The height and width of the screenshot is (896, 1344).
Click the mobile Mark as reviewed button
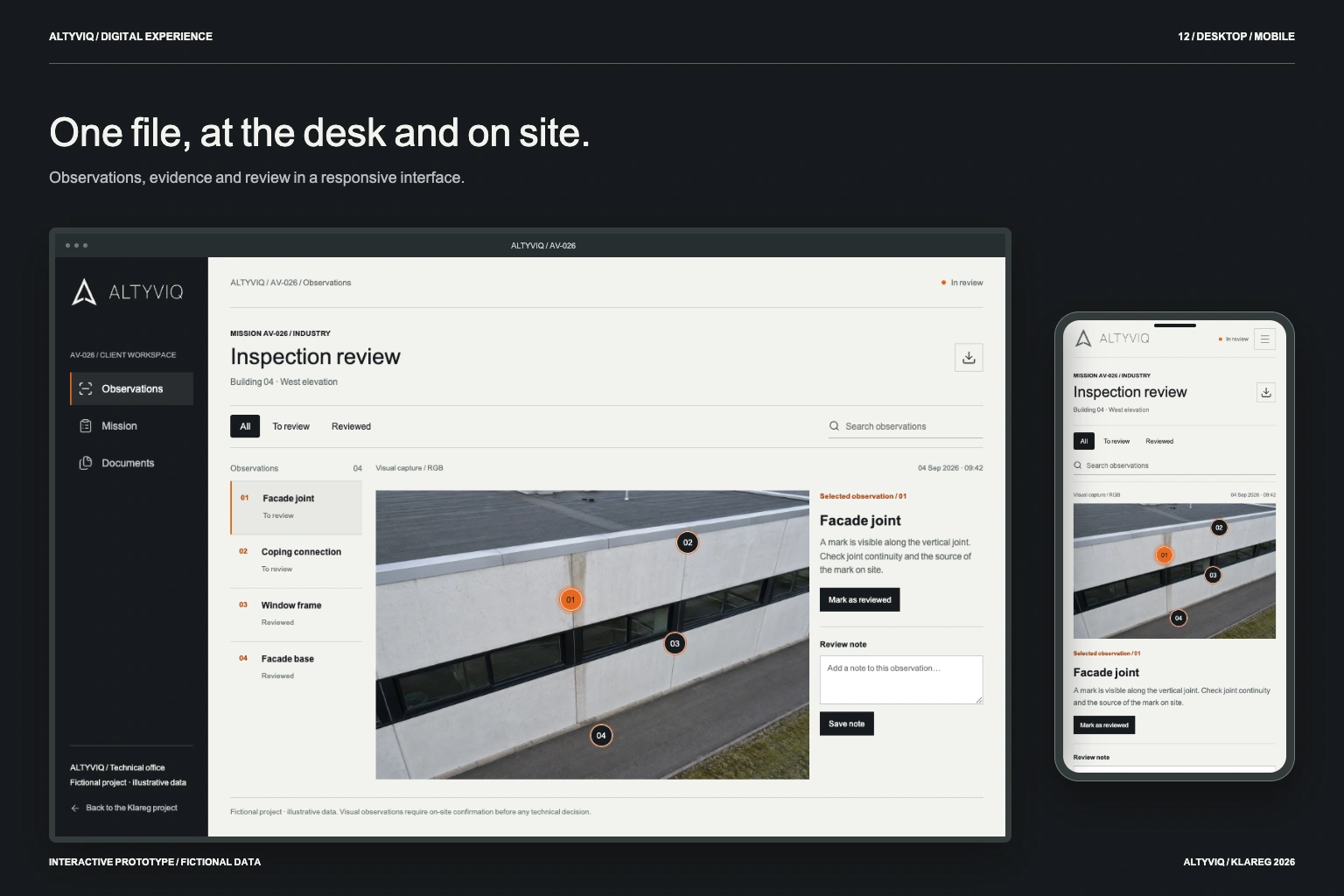tap(1104, 724)
